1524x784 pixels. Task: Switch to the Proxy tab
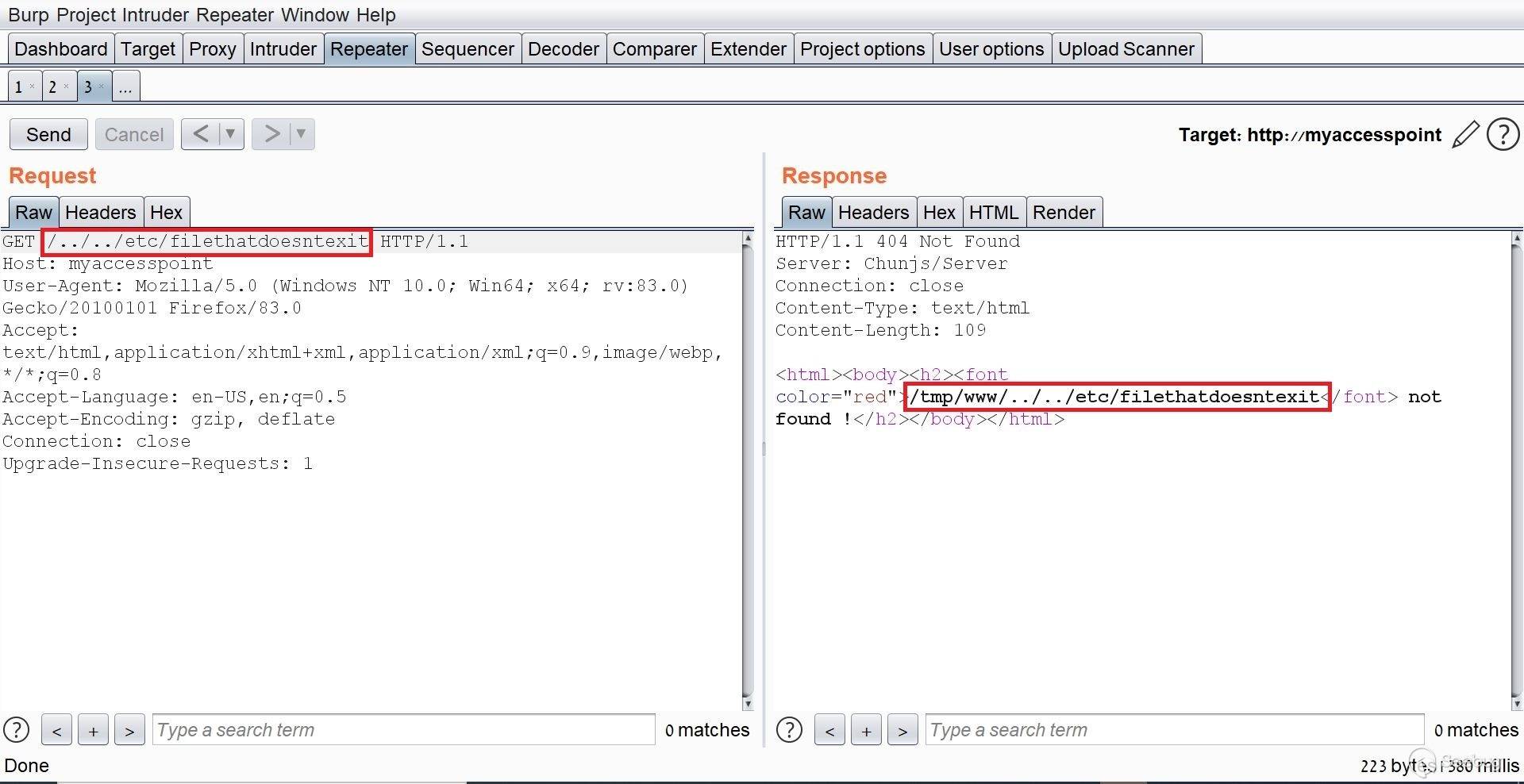[x=213, y=48]
